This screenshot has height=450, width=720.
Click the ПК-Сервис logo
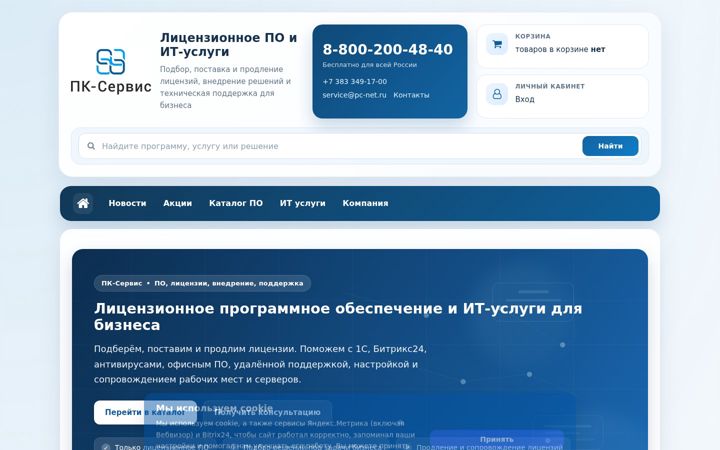(x=111, y=71)
